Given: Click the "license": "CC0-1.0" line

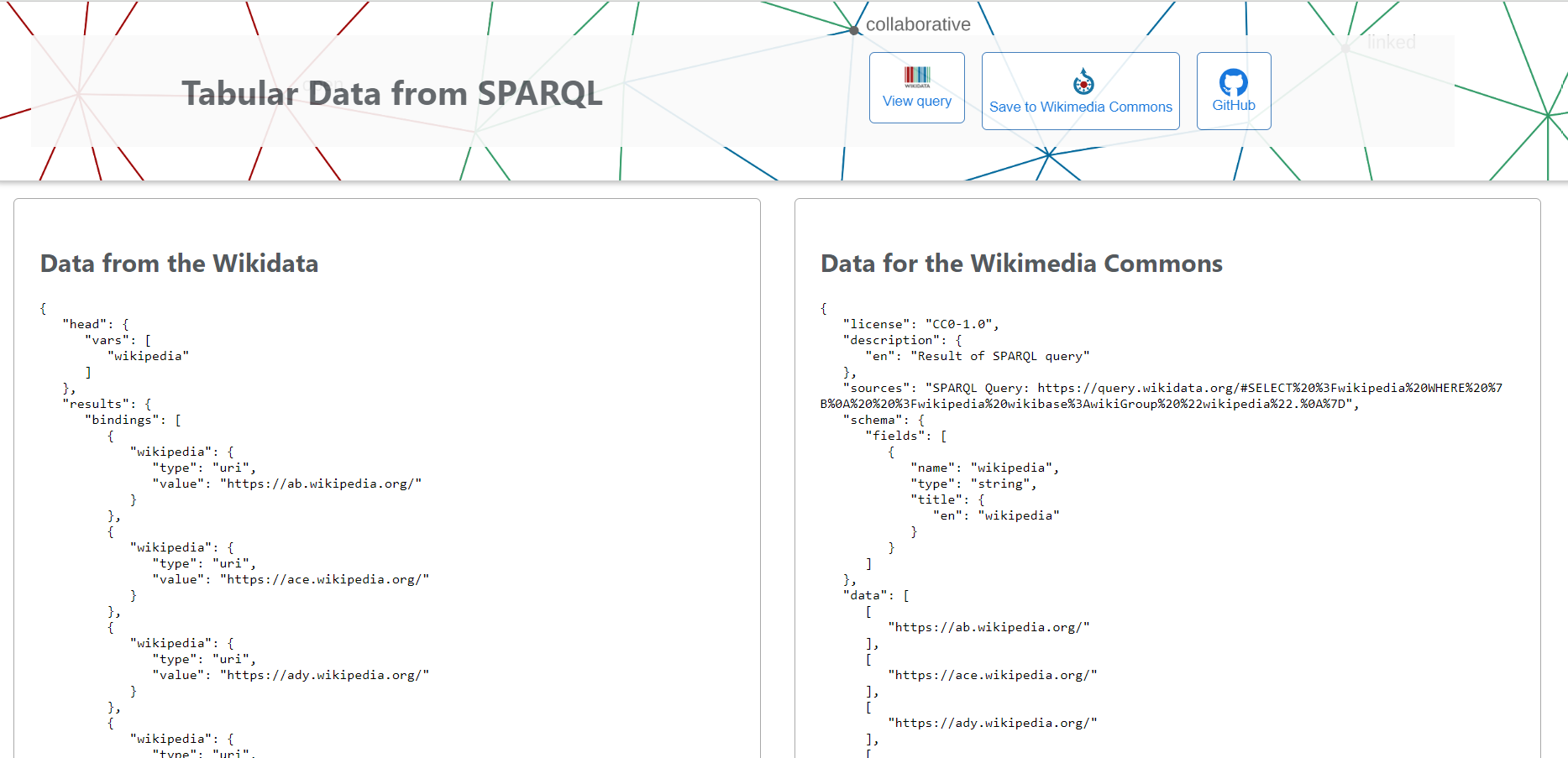Looking at the screenshot, I should (920, 324).
